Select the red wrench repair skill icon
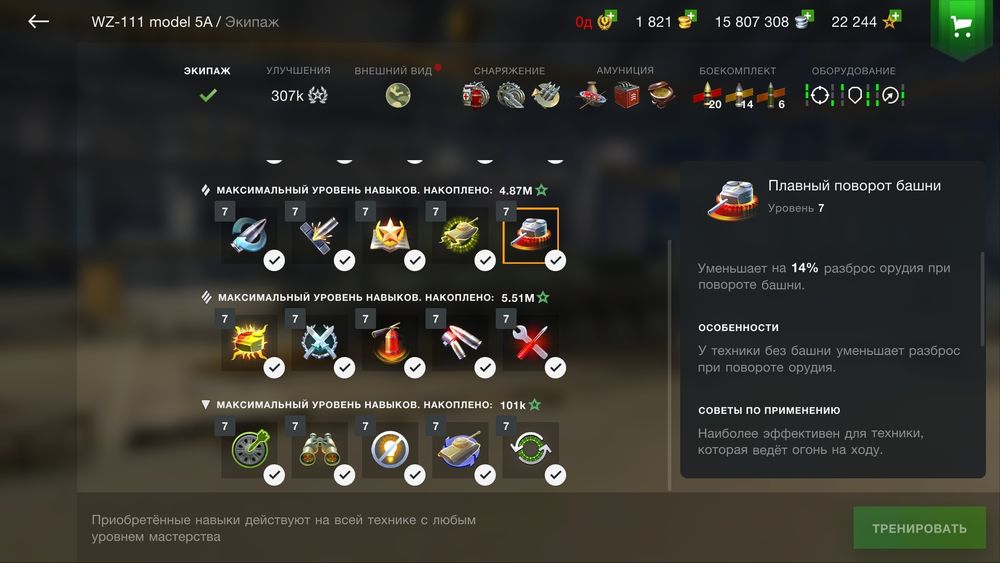Viewport: 1000px width, 563px height. pyautogui.click(x=530, y=342)
